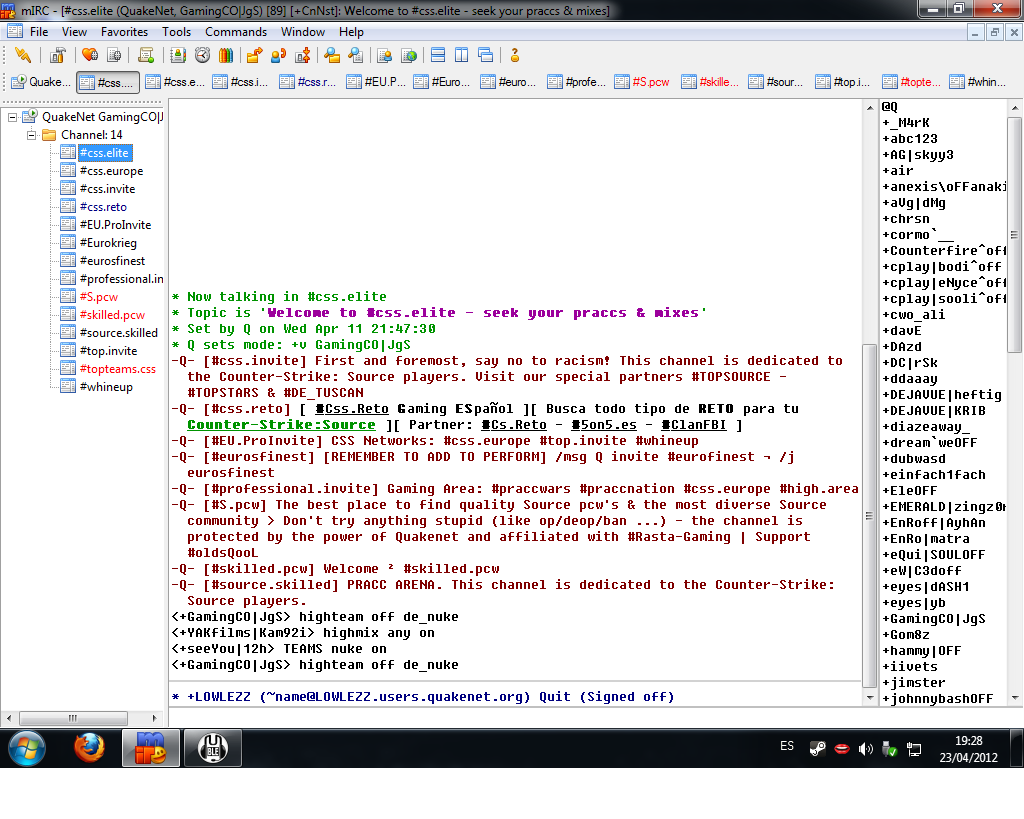Select nick +GamingCO|JgS in the nick list
Image resolution: width=1024 pixels, height=819 pixels.
933,618
